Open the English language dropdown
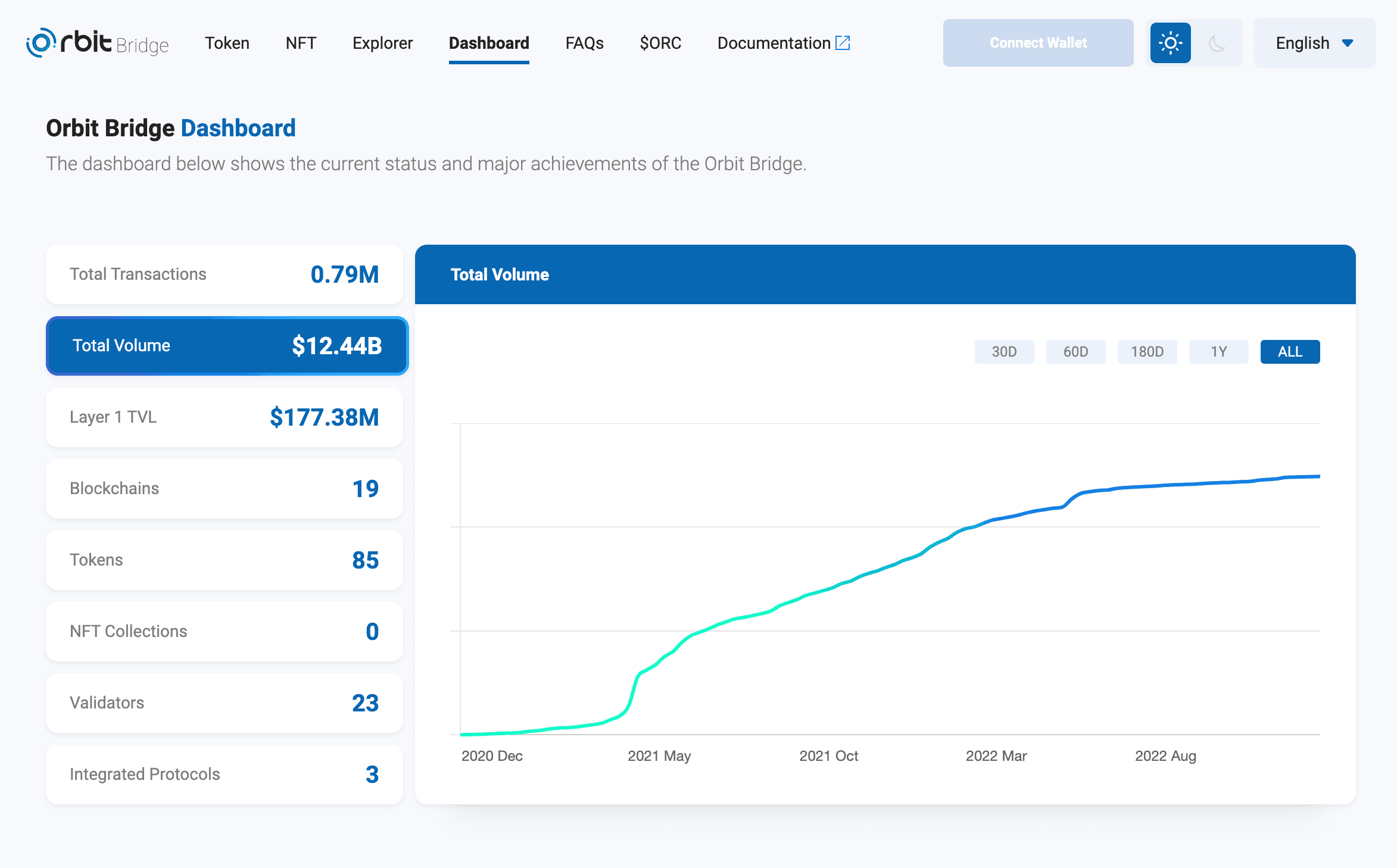Screen dimensions: 1397x868 pos(1314,43)
